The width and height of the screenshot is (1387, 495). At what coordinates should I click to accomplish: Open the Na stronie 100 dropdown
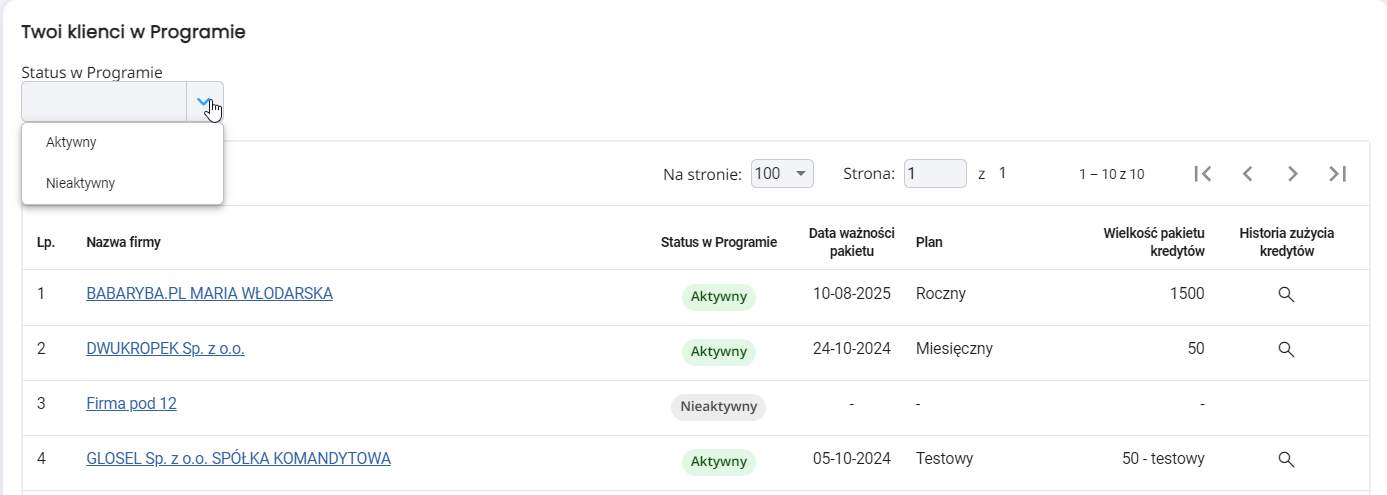pos(782,174)
